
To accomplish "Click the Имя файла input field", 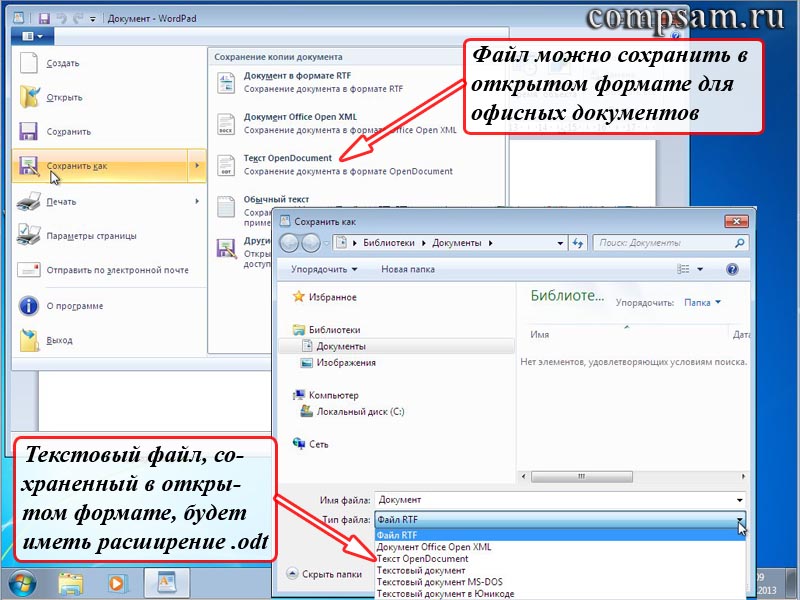I will [560, 500].
